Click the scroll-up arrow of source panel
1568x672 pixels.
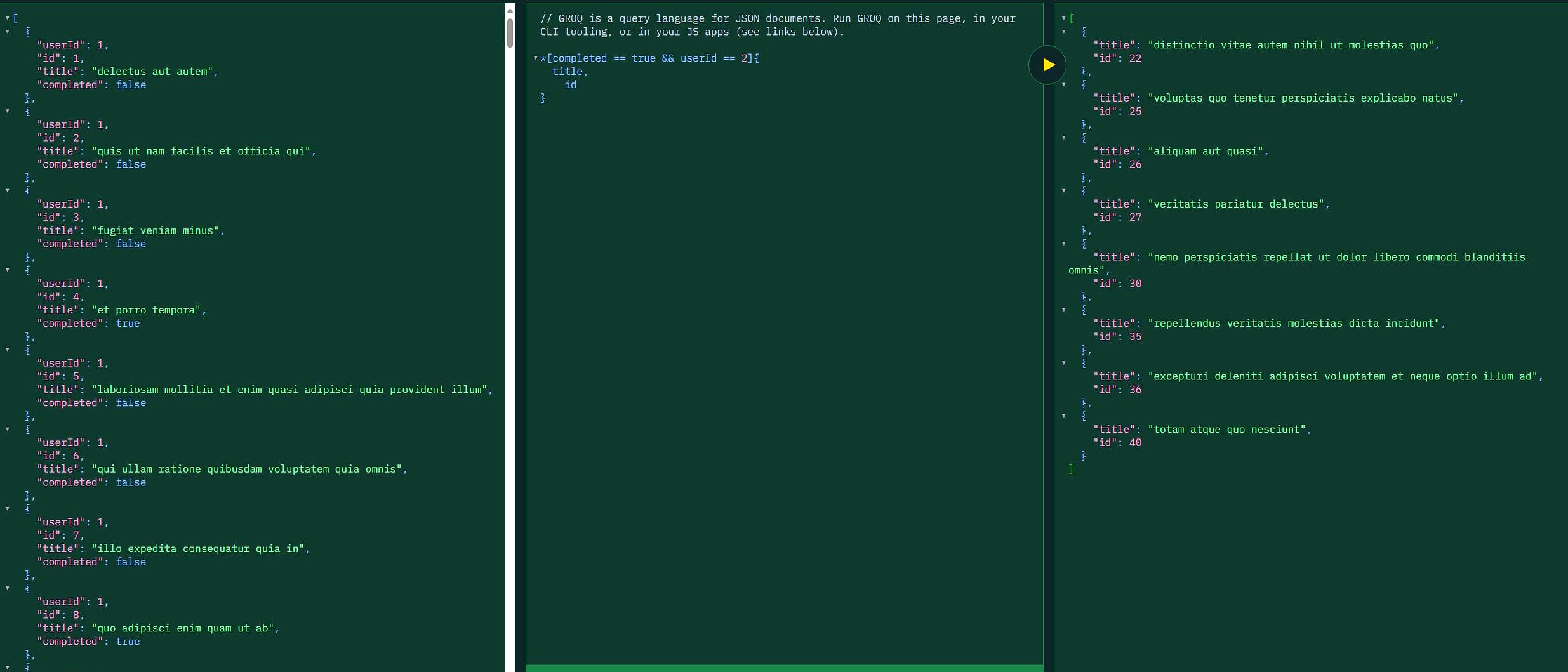tap(510, 11)
